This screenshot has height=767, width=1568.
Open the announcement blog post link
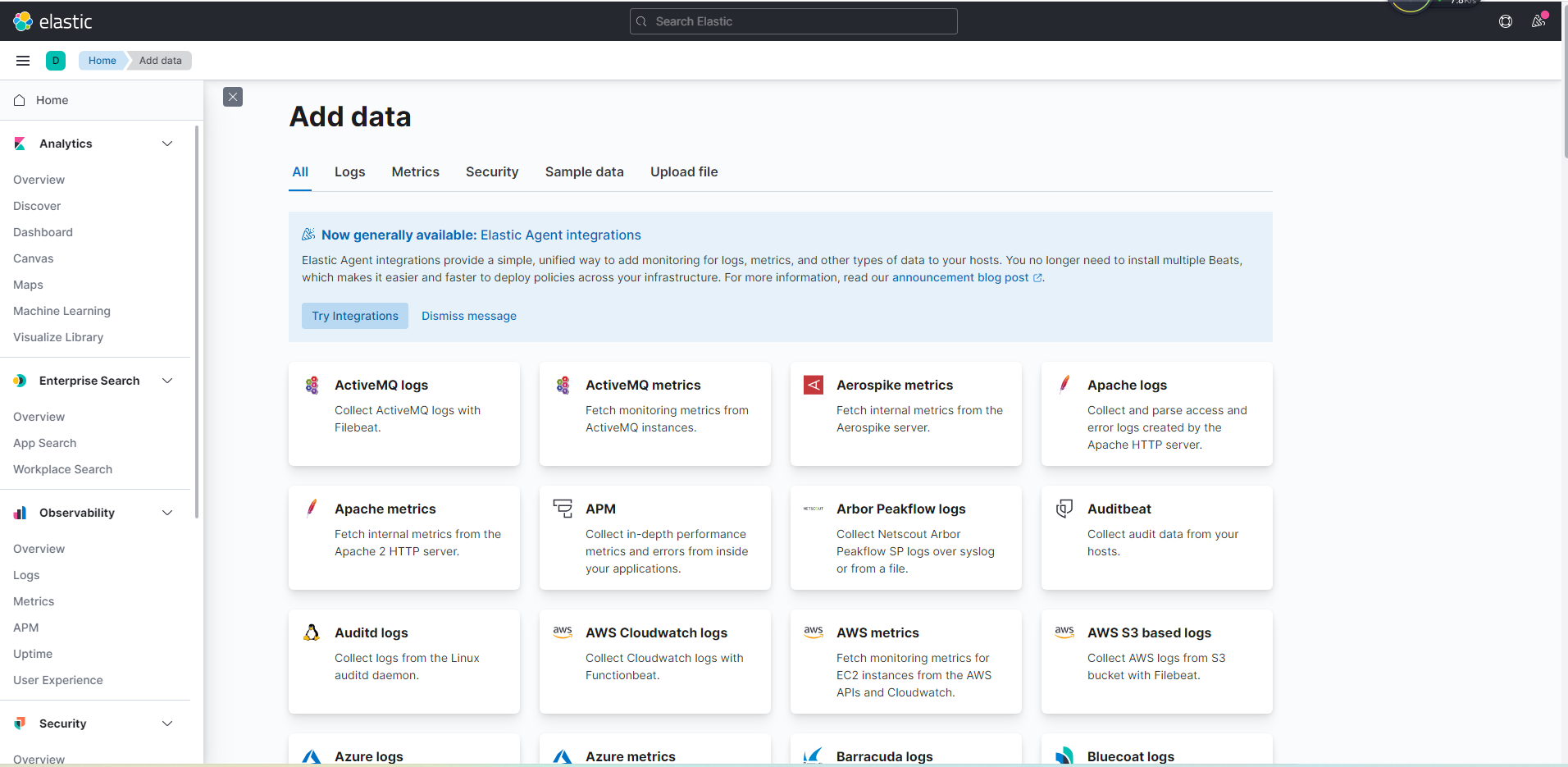click(x=967, y=277)
